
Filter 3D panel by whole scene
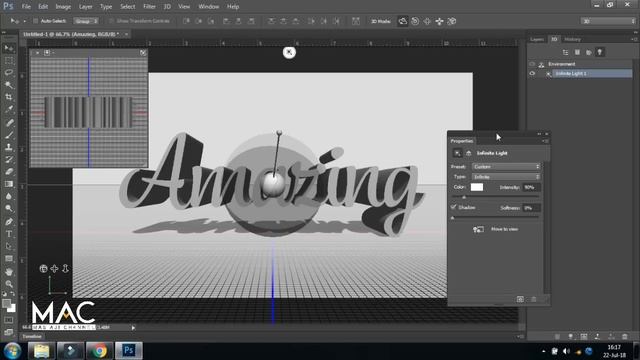pyautogui.click(x=565, y=52)
